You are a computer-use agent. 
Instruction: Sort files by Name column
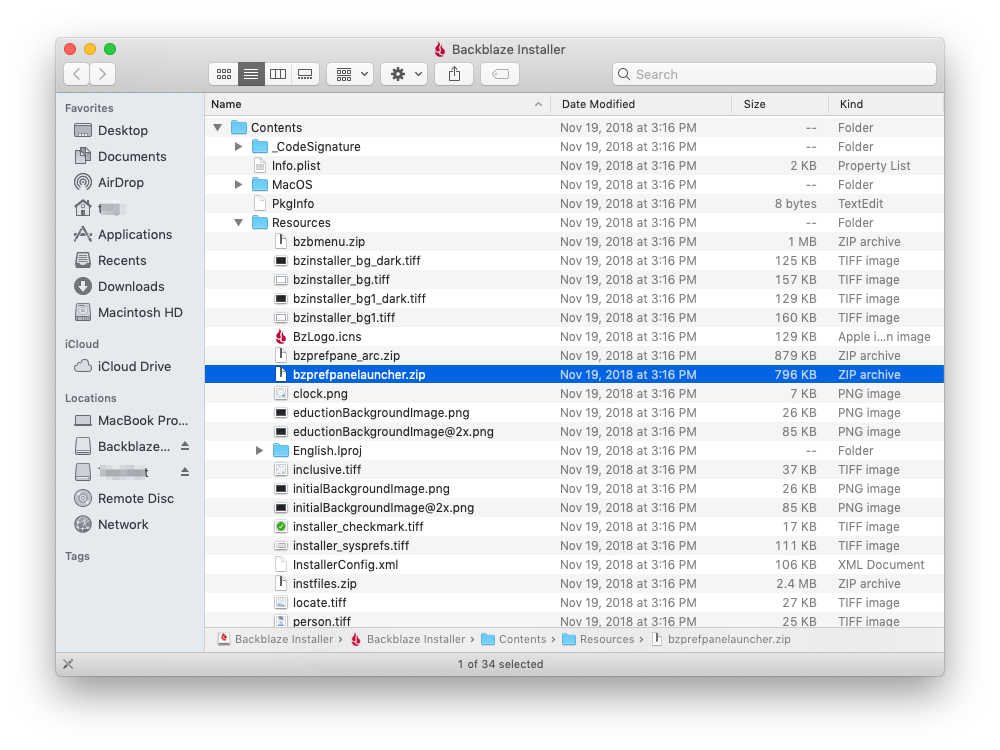[x=378, y=104]
